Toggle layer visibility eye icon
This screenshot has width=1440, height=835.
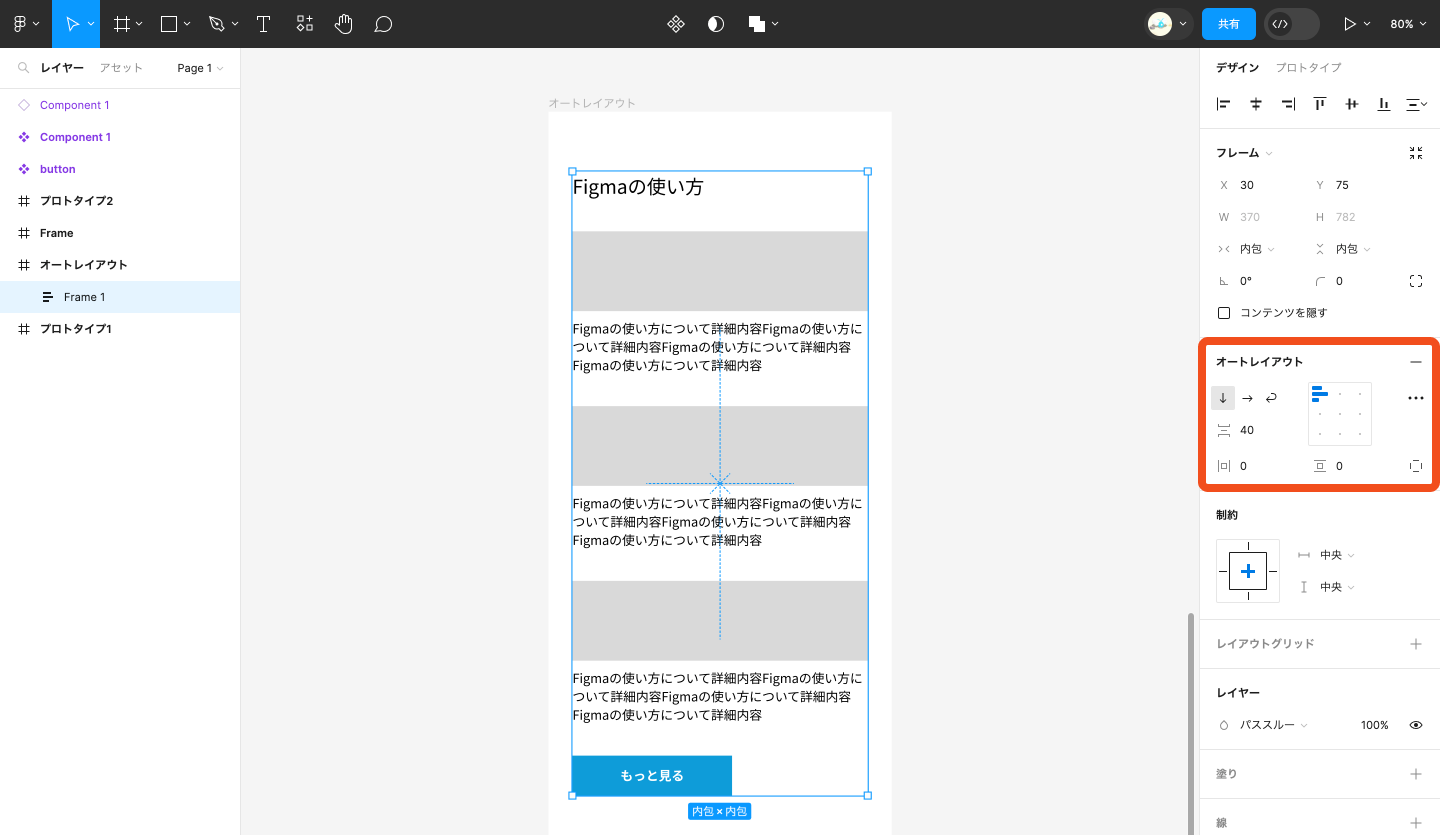click(x=1416, y=725)
